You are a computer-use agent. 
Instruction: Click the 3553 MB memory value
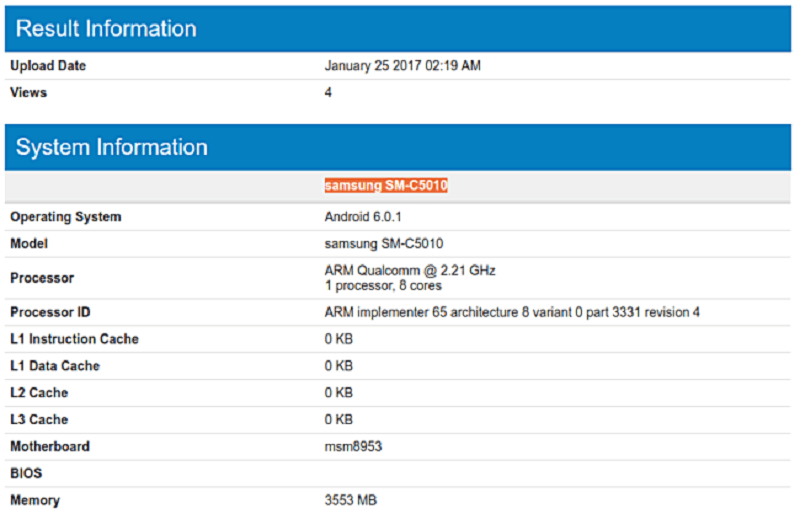click(352, 500)
